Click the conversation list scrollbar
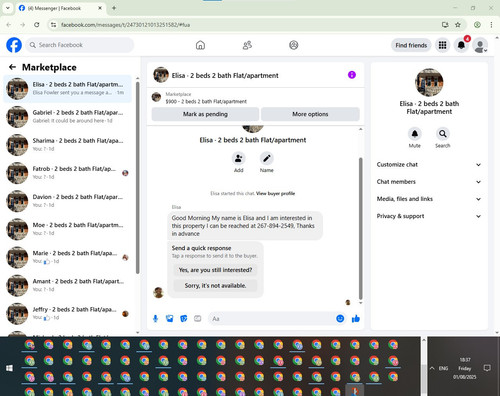This screenshot has width=500, height=396. click(x=137, y=178)
